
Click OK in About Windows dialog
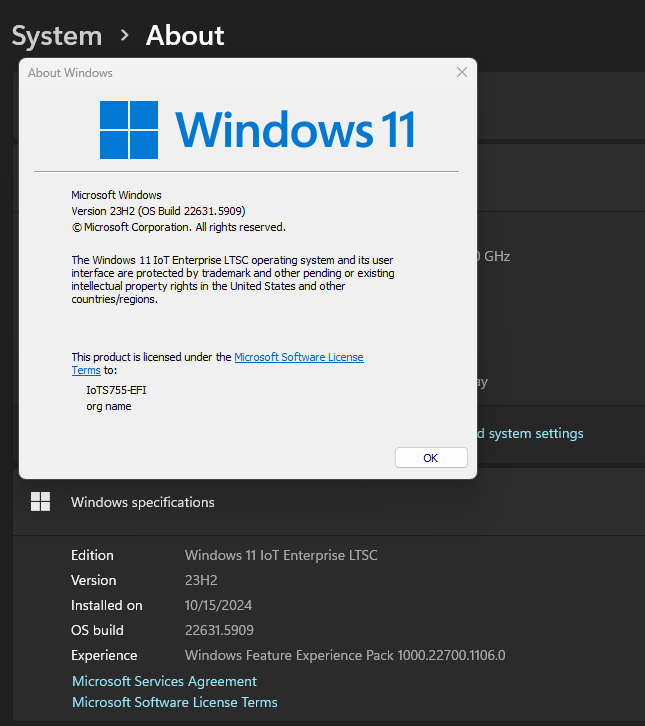coord(431,457)
